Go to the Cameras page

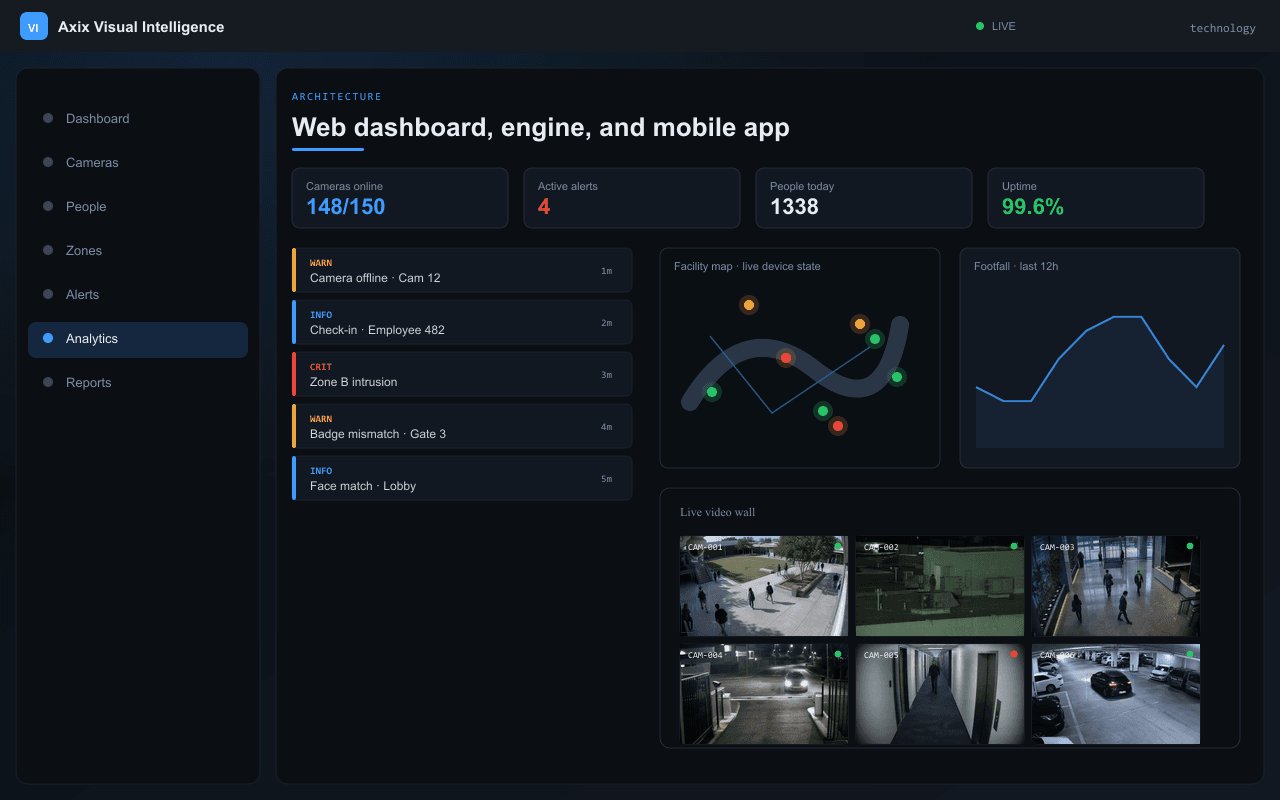point(138,162)
